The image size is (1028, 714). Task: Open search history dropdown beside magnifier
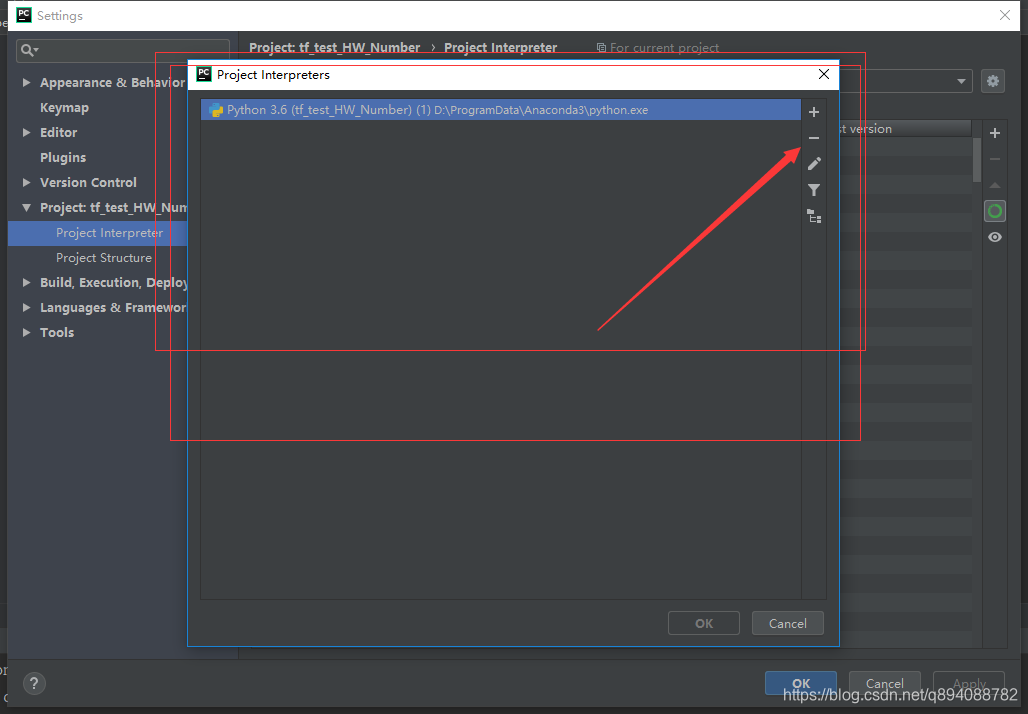coord(36,50)
